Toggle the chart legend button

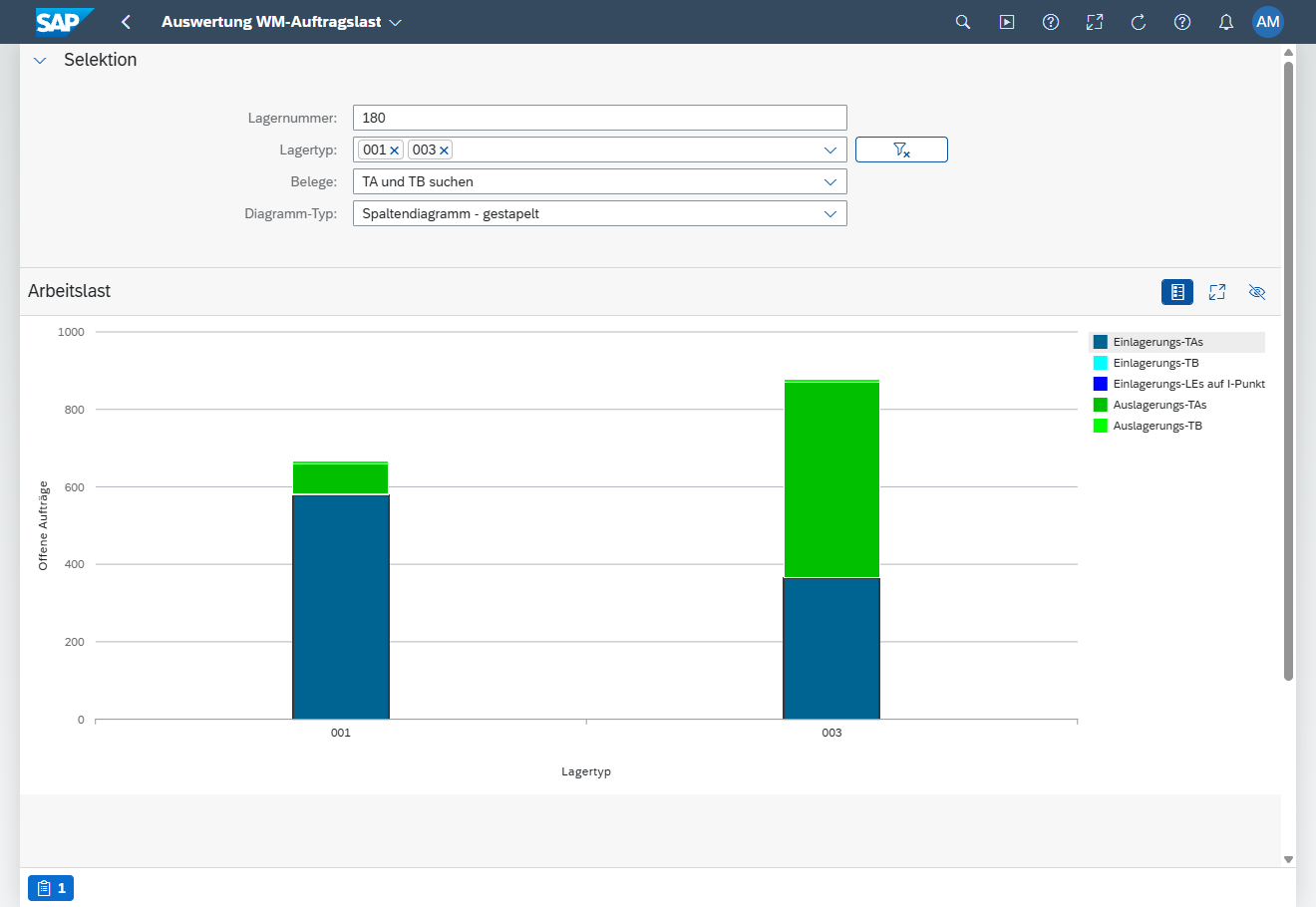point(1177,292)
